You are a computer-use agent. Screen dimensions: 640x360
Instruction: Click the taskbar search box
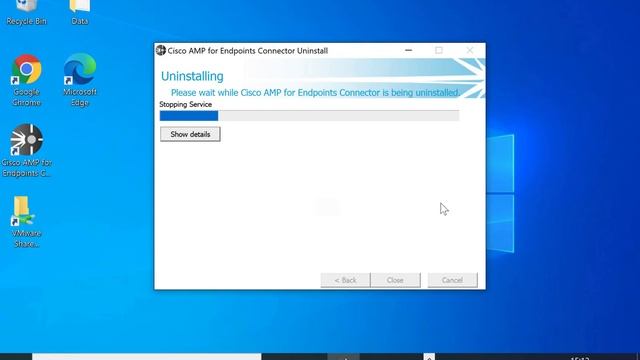pyautogui.click(x=147, y=357)
